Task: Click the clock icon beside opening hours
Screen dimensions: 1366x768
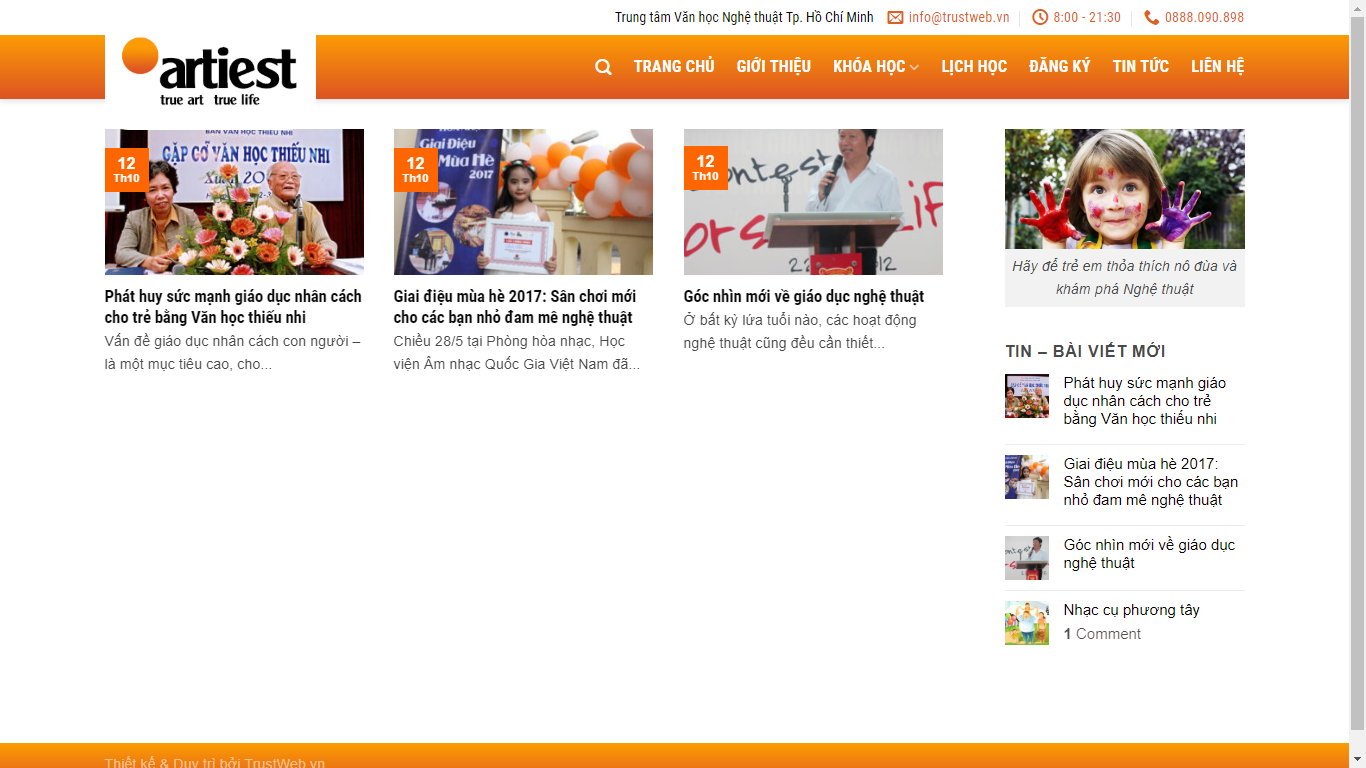Action: point(1040,18)
